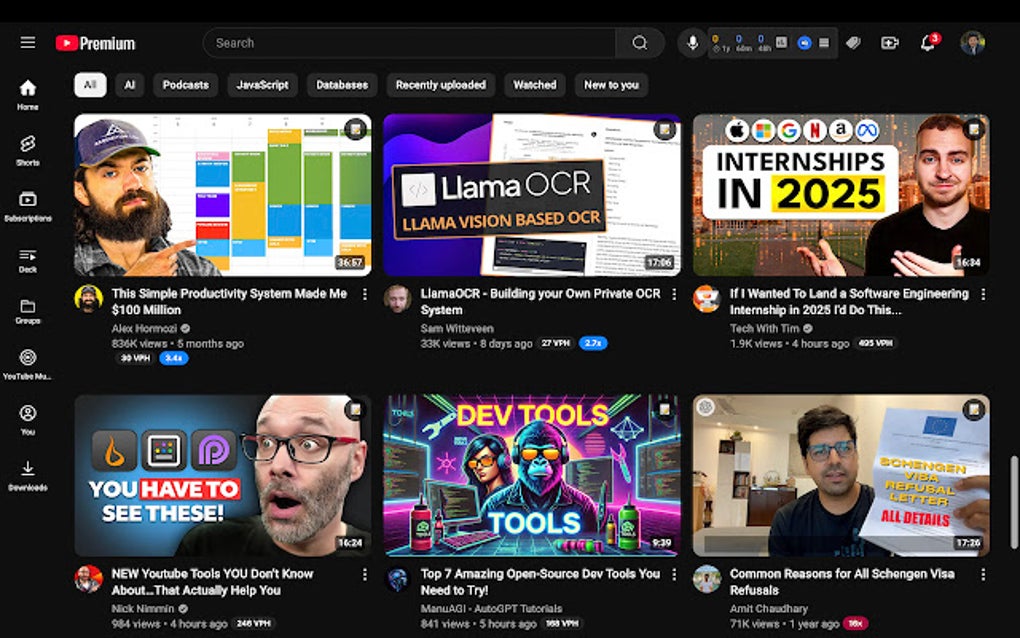Click the YouTube Premium logo

[x=96, y=43]
